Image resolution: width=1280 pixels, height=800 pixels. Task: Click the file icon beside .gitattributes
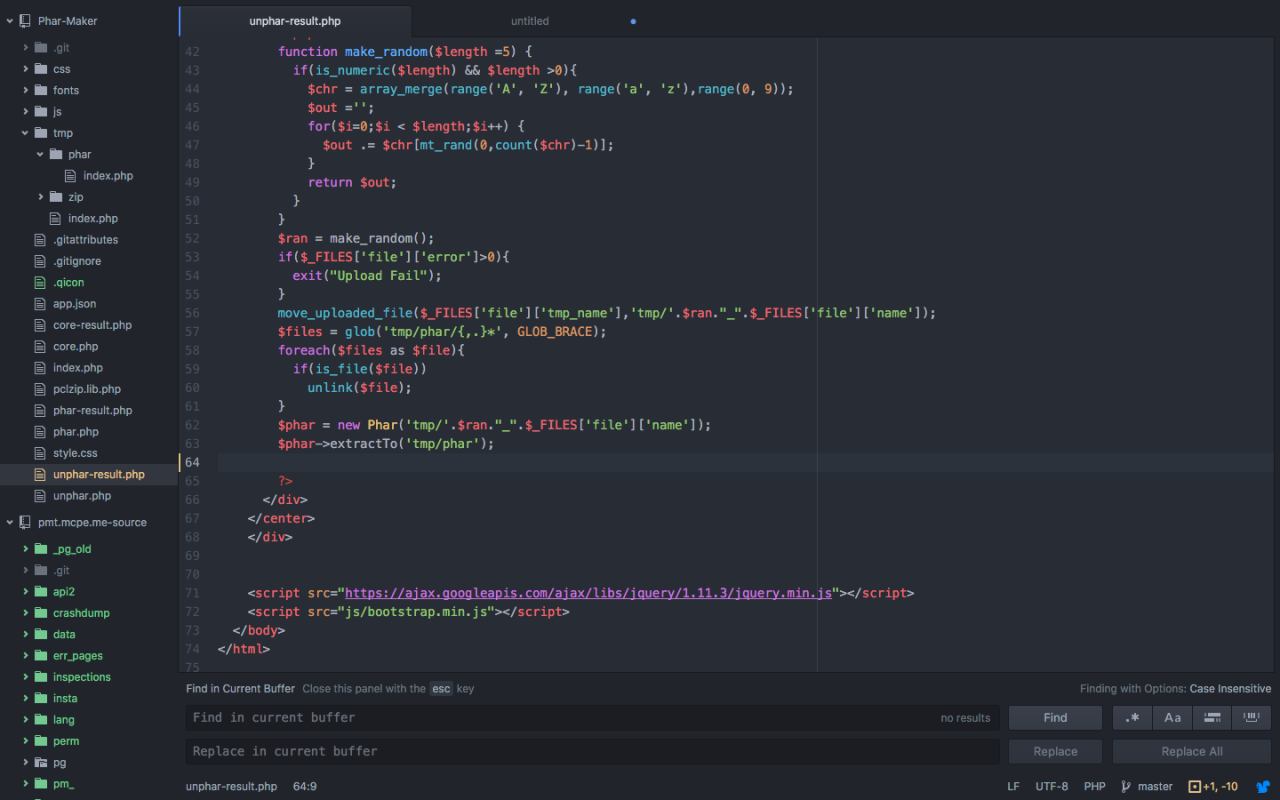(41, 240)
